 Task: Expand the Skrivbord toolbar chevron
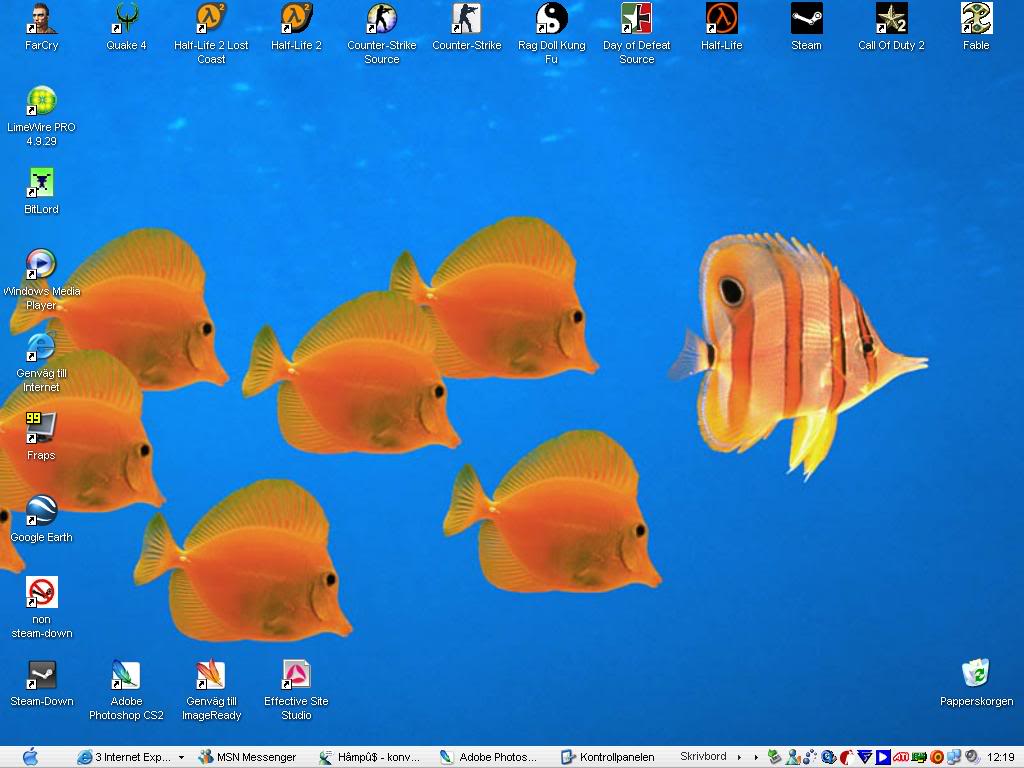coord(739,757)
